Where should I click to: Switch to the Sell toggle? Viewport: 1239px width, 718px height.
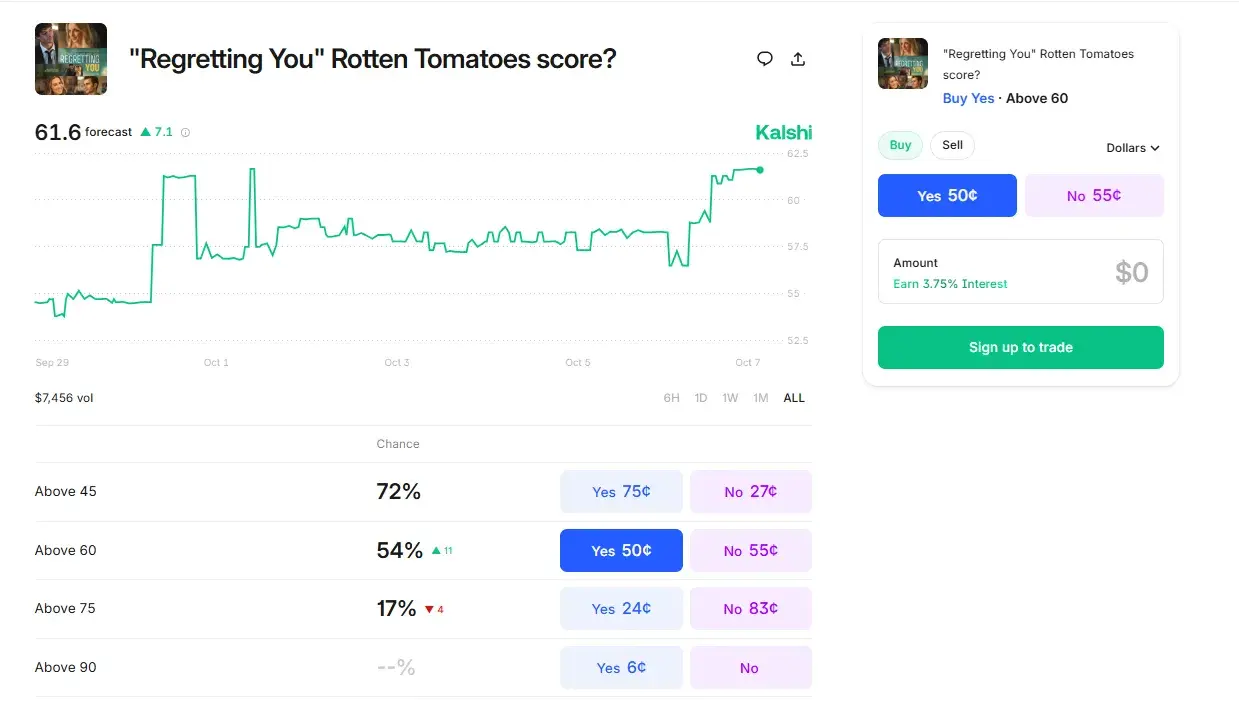point(951,145)
